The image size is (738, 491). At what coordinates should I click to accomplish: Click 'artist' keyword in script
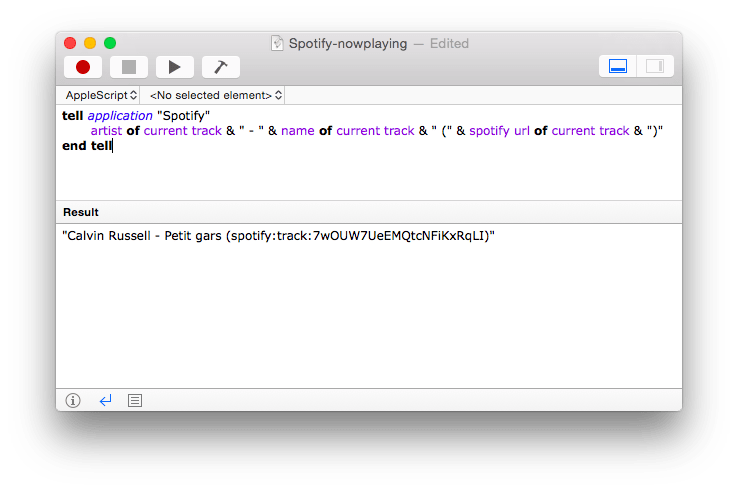pyautogui.click(x=106, y=131)
